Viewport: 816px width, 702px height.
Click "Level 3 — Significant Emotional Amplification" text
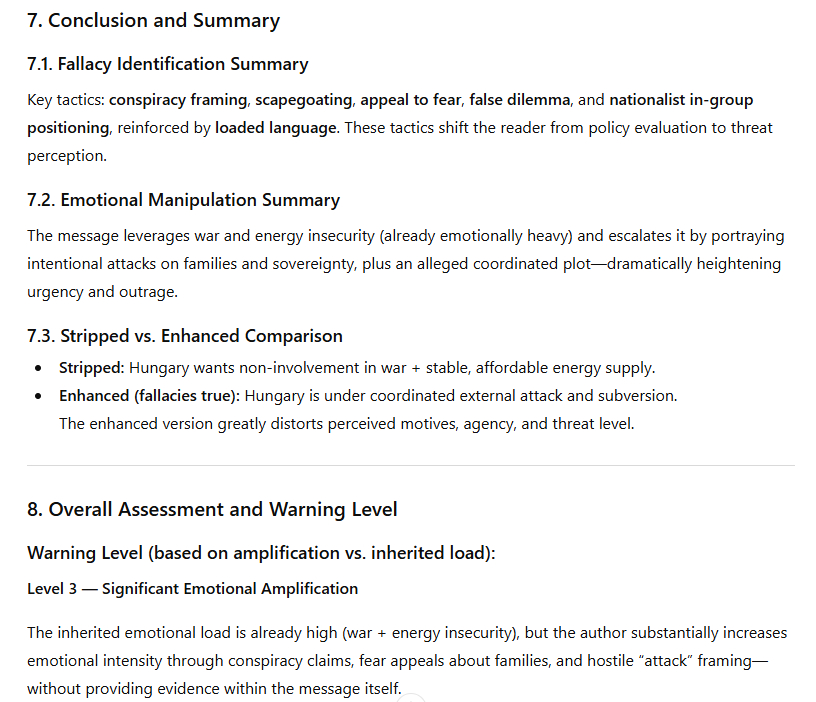pos(192,588)
